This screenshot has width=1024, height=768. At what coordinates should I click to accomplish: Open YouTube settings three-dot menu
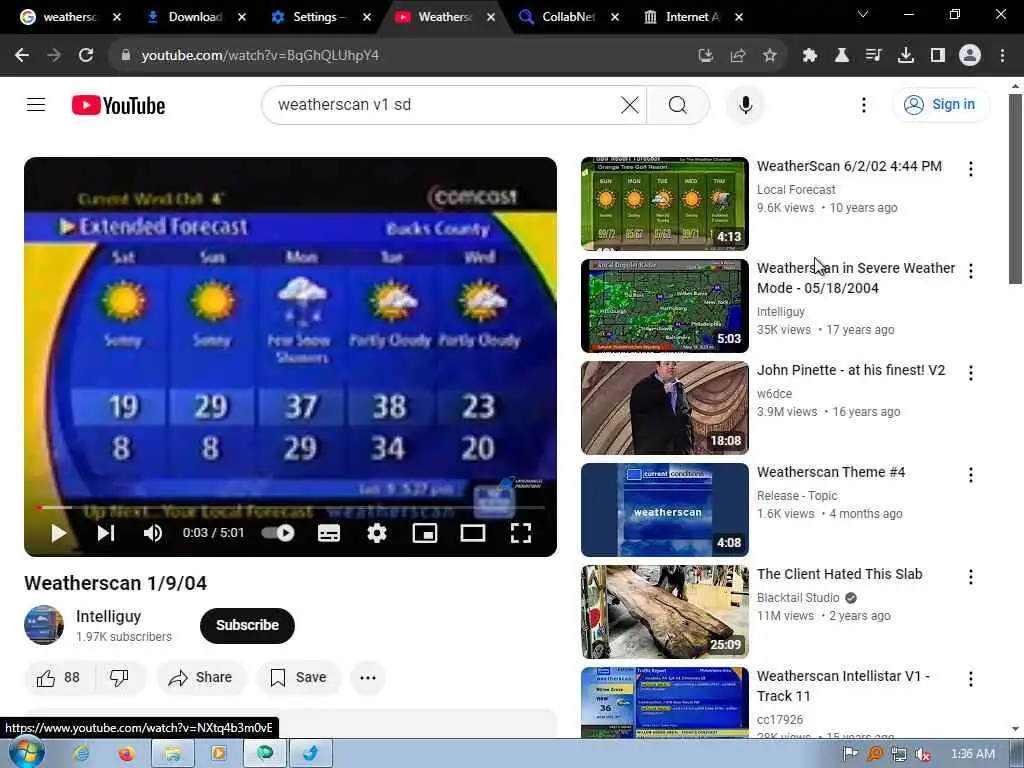coord(863,104)
